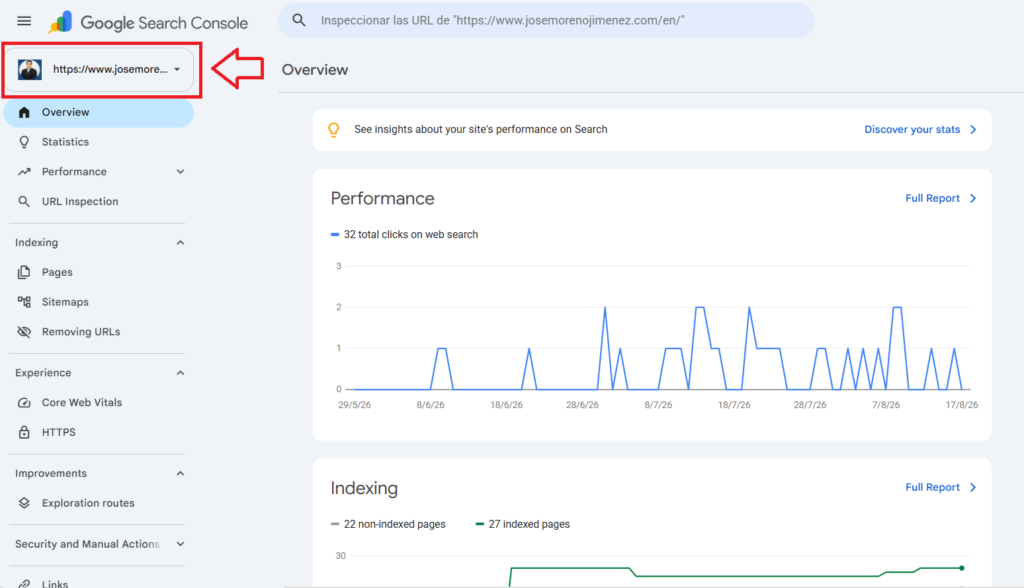The height and width of the screenshot is (588, 1024).
Task: Click the insights lightbulb icon
Action: [x=334, y=130]
